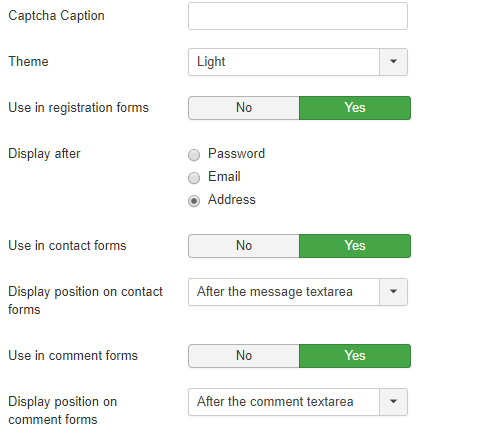Click the Captcha Caption text field
Screen dimensions: 495x437
(x=298, y=16)
